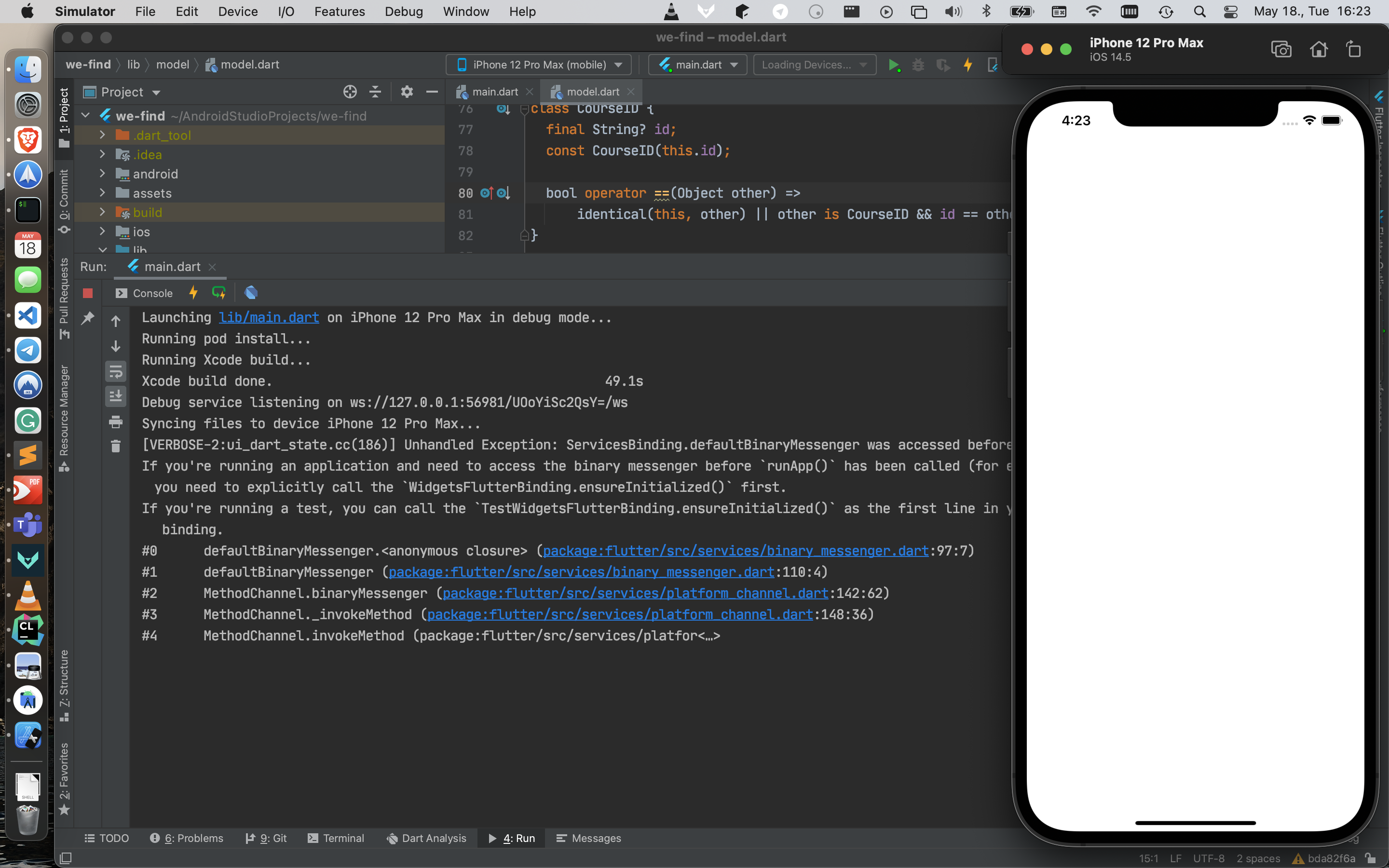Toggle soft-wrap in console output
This screenshot has height=868, width=1389.
click(x=116, y=372)
